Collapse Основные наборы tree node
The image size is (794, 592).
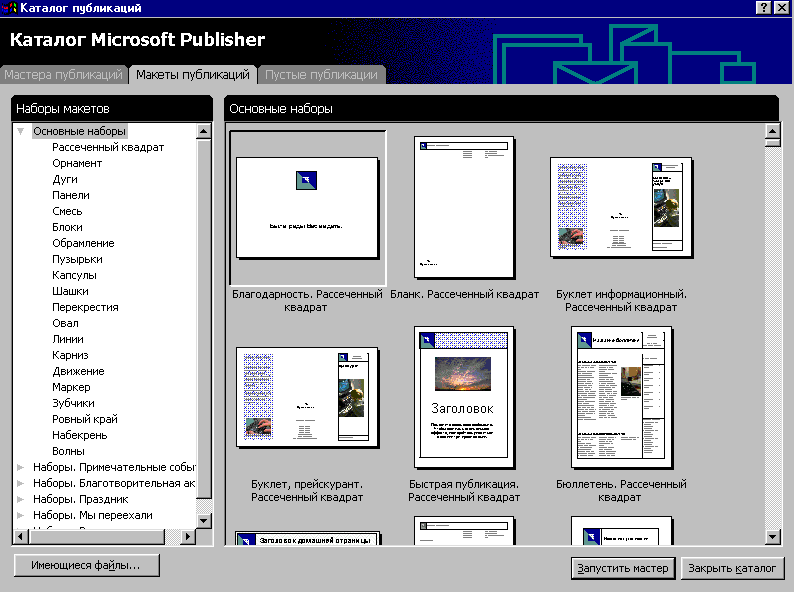[21, 131]
